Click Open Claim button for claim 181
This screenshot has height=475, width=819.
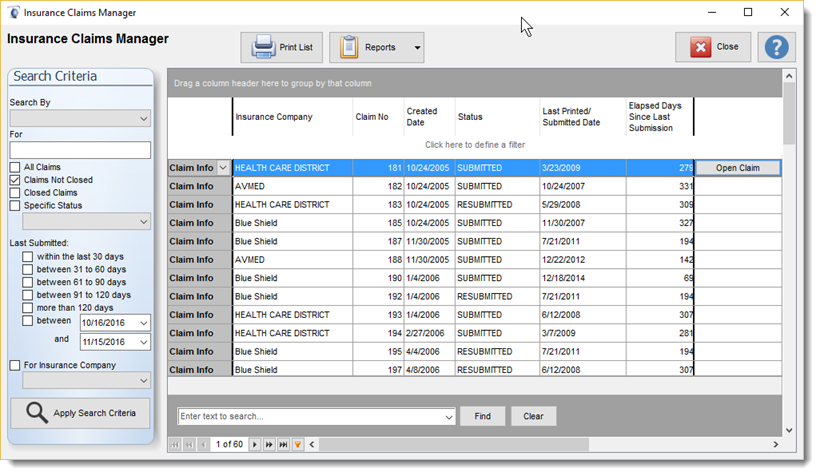738,168
